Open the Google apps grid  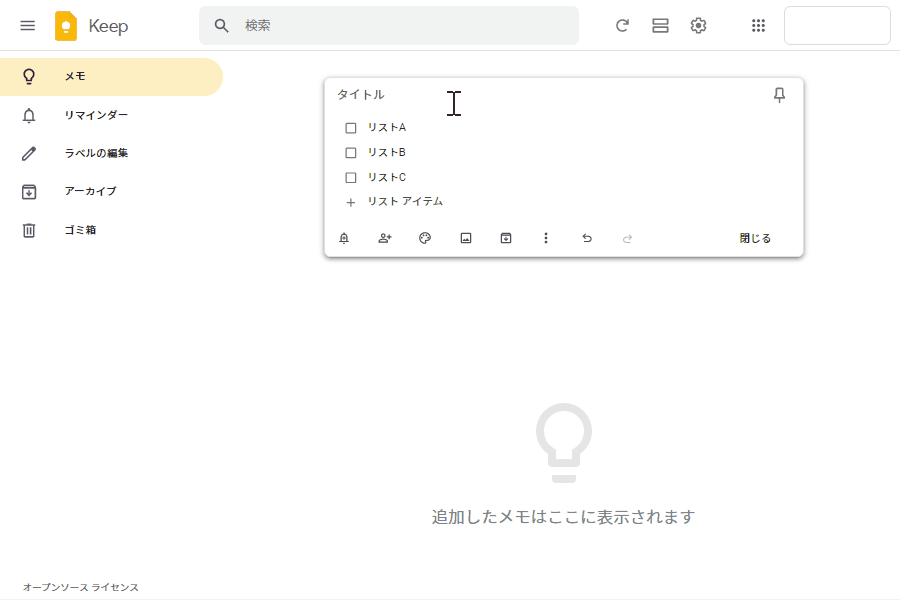[758, 26]
